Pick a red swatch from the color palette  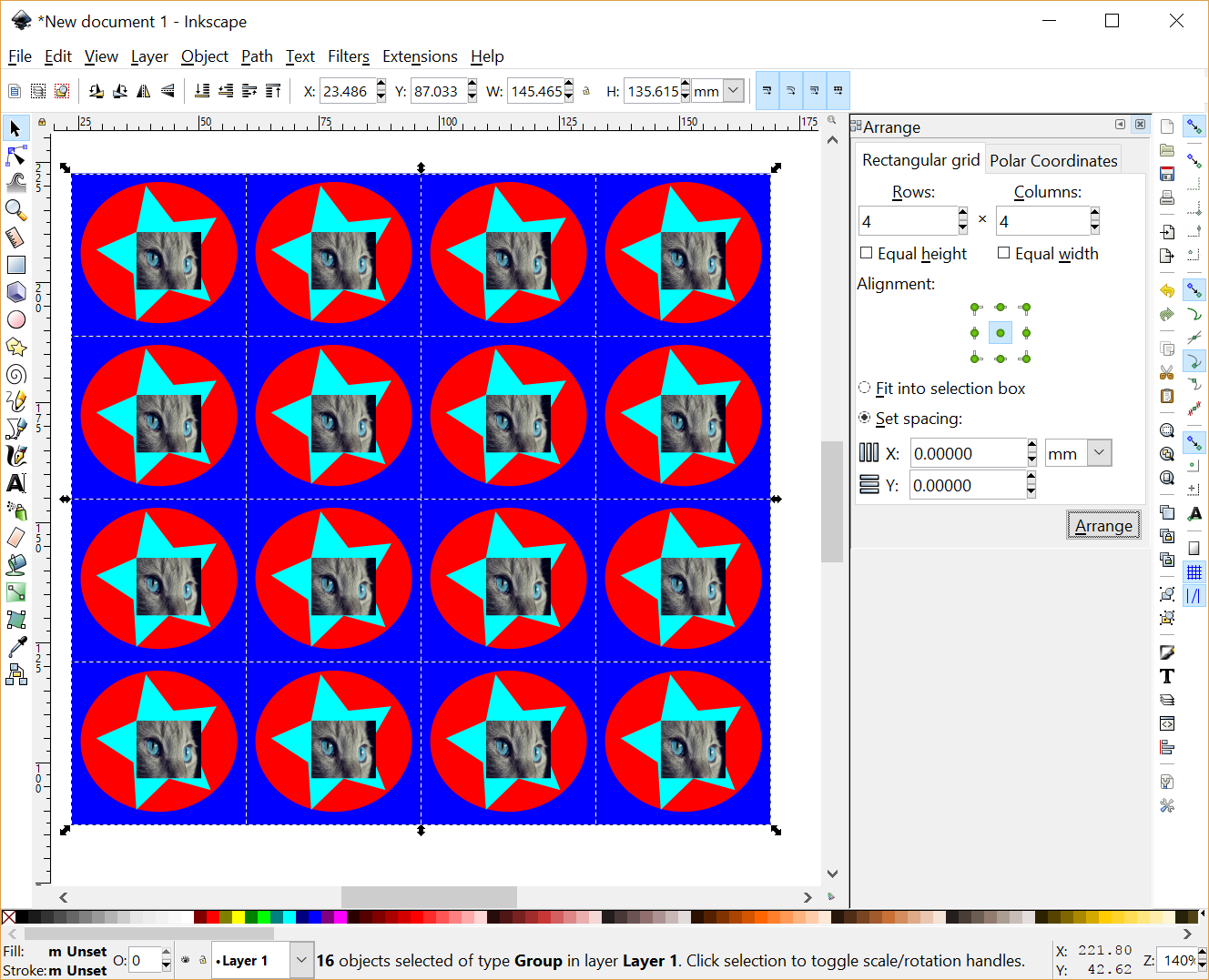click(x=215, y=916)
